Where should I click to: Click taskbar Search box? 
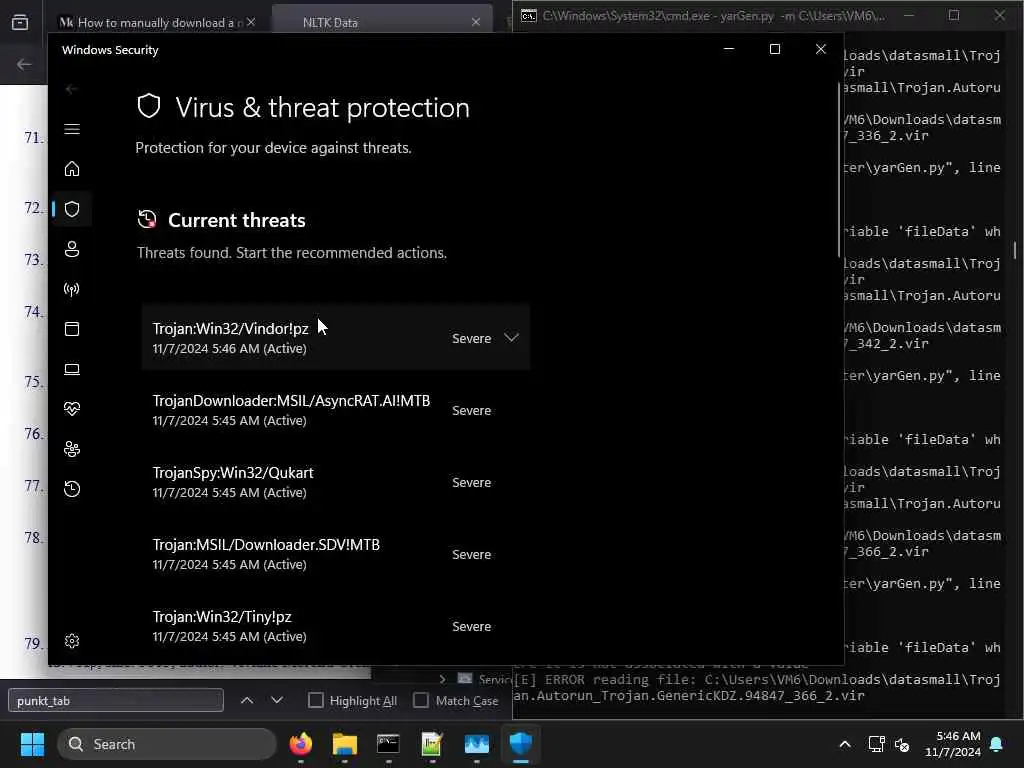167,744
